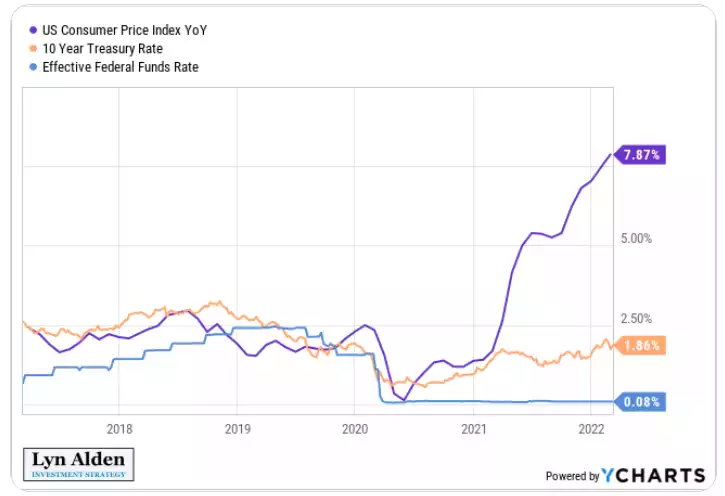Click the 2.50% y-axis label
Viewport: 725px width, 496px height.
point(635,319)
